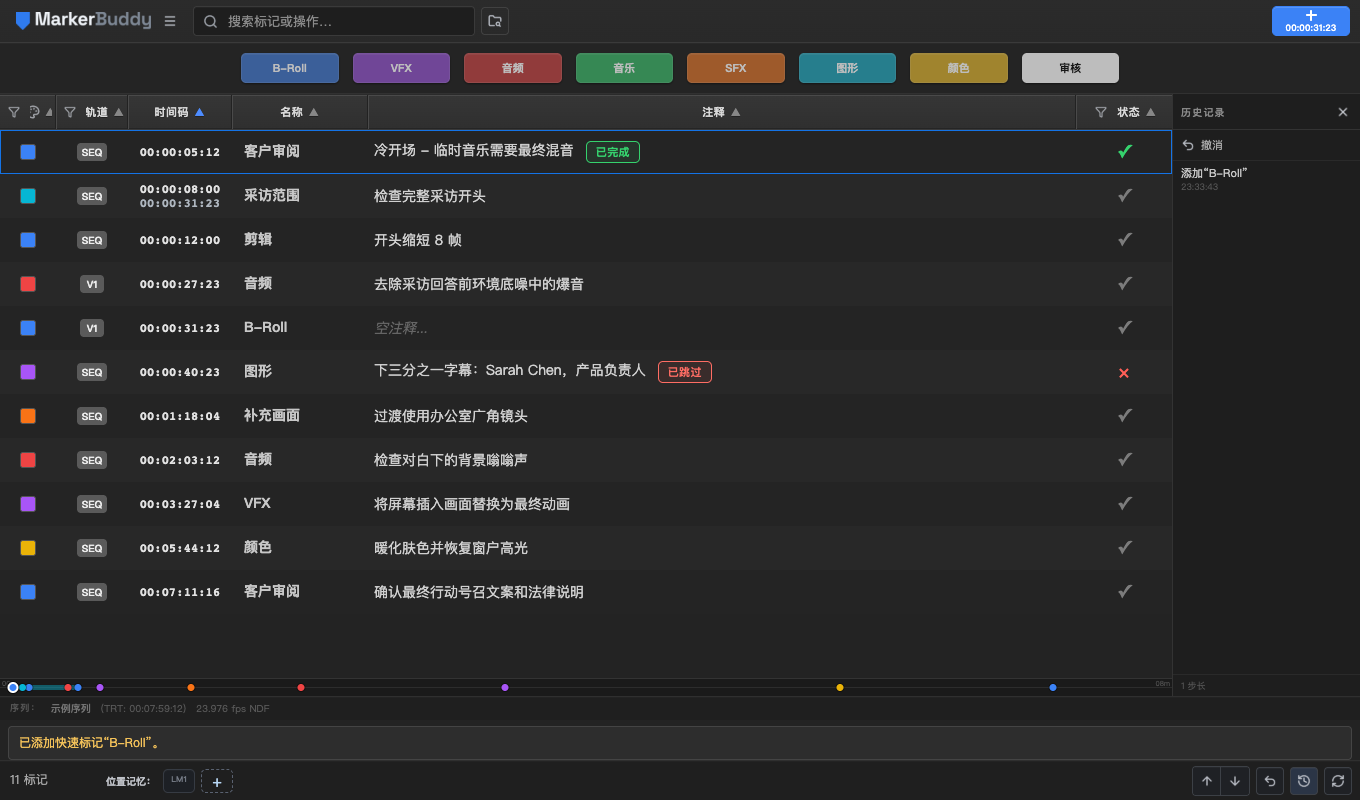
Task: Click the B-Roll quick marker button
Action: pyautogui.click(x=290, y=68)
